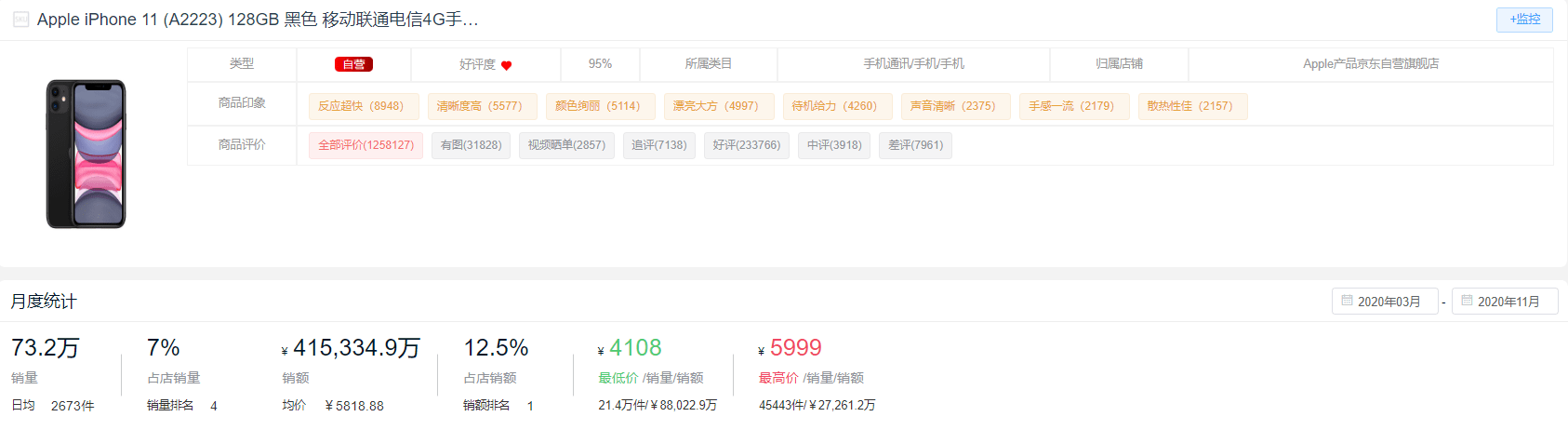Click the red 自营 badge
The height and width of the screenshot is (430, 1568).
[353, 64]
